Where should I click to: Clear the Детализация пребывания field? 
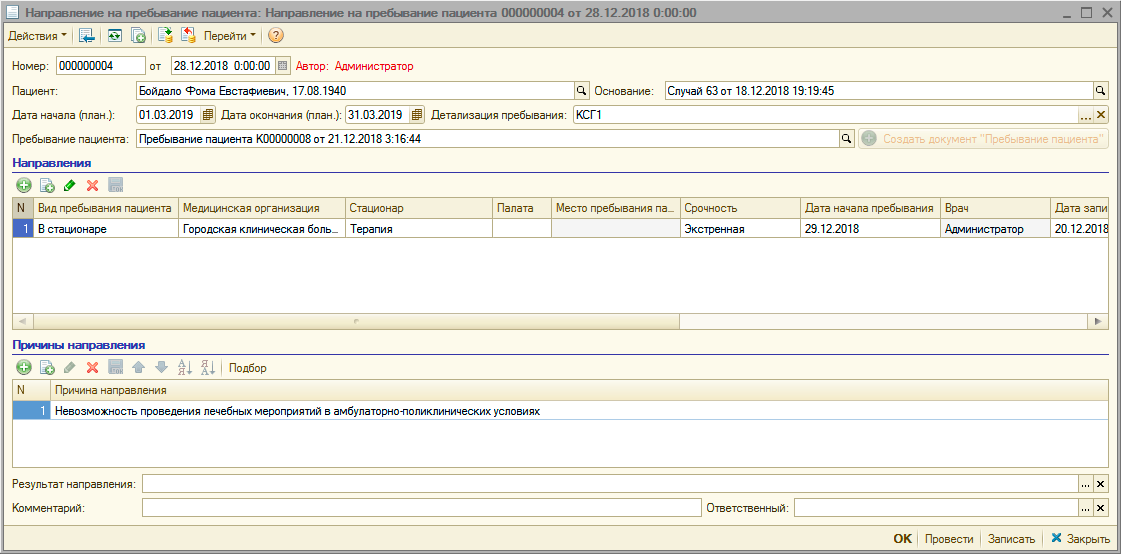tap(1101, 115)
